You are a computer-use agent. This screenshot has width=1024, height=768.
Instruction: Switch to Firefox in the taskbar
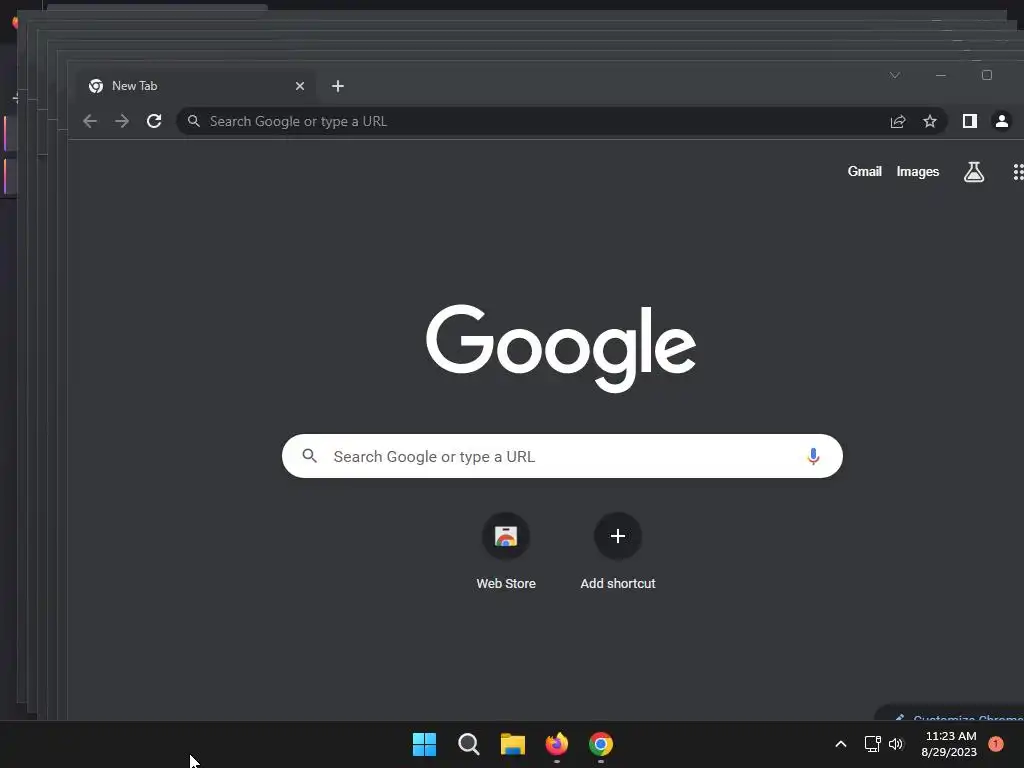557,744
